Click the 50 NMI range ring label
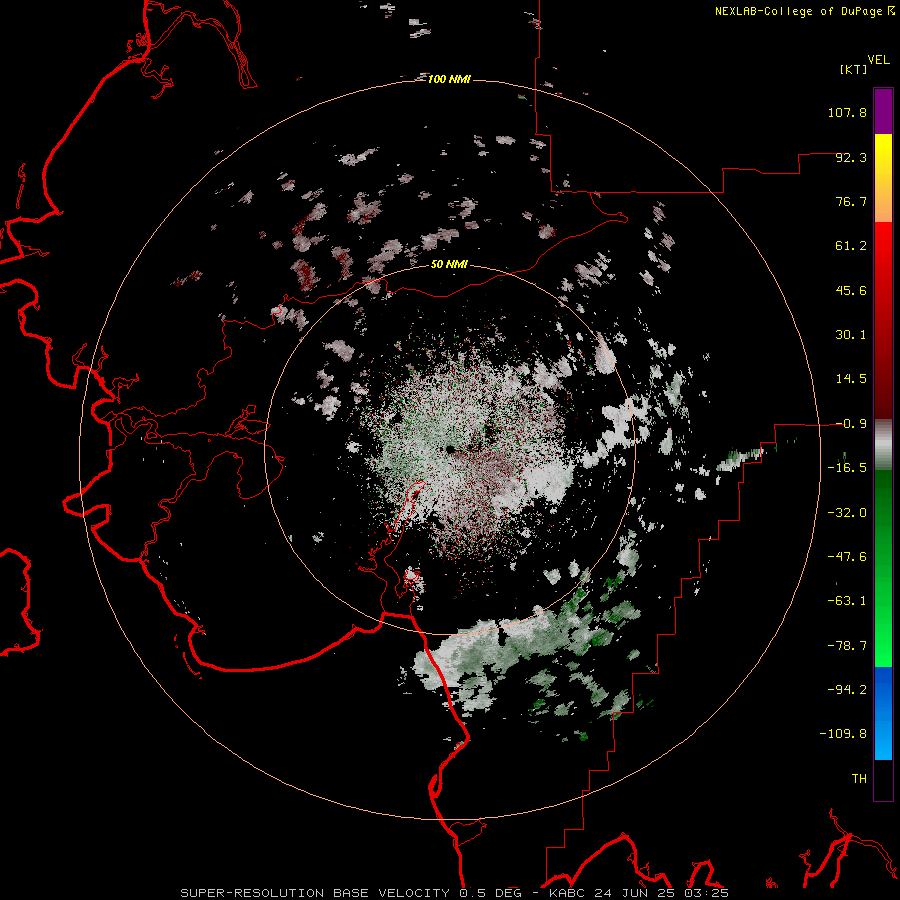This screenshot has height=900, width=900. (449, 264)
